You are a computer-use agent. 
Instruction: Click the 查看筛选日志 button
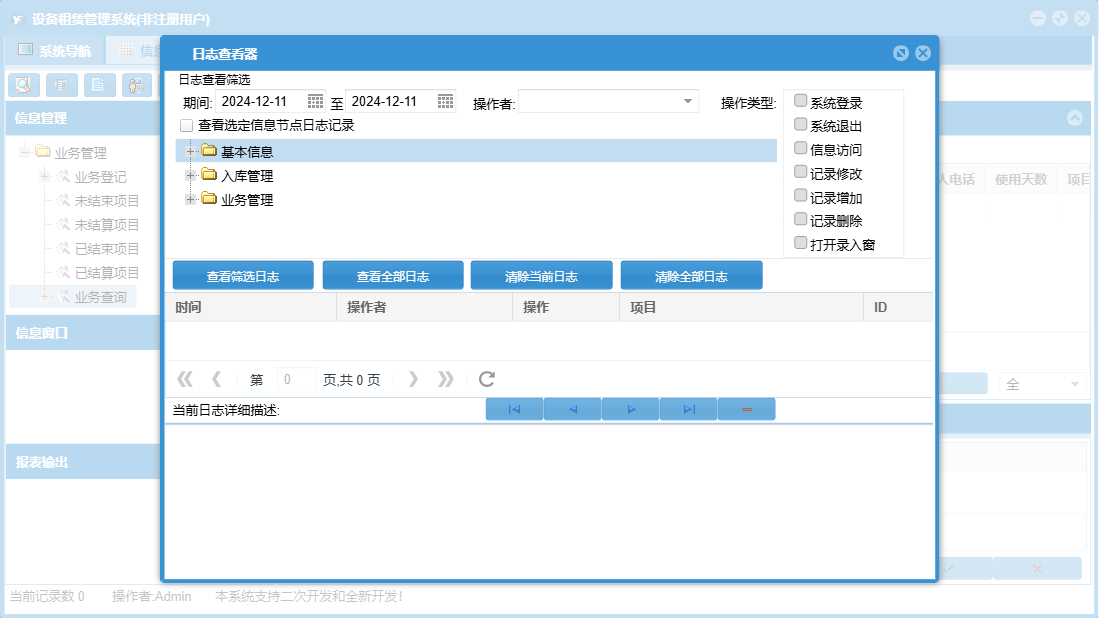tap(243, 276)
